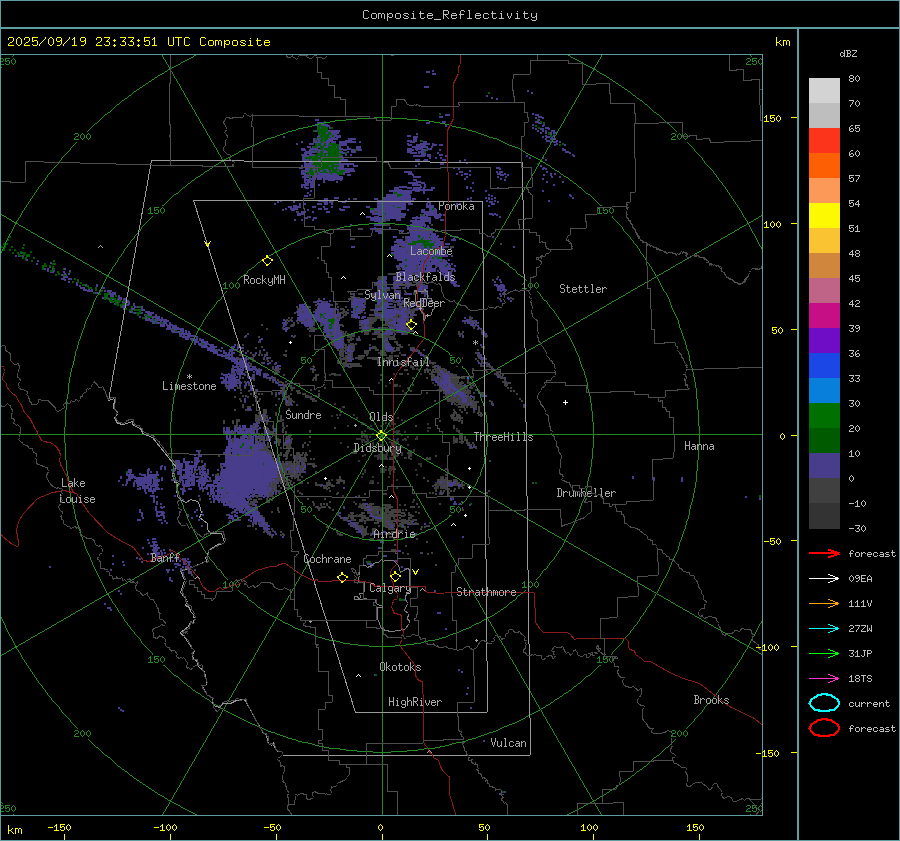The width and height of the screenshot is (900, 841).
Task: Click the cyan current ellipse icon
Action: point(824,703)
